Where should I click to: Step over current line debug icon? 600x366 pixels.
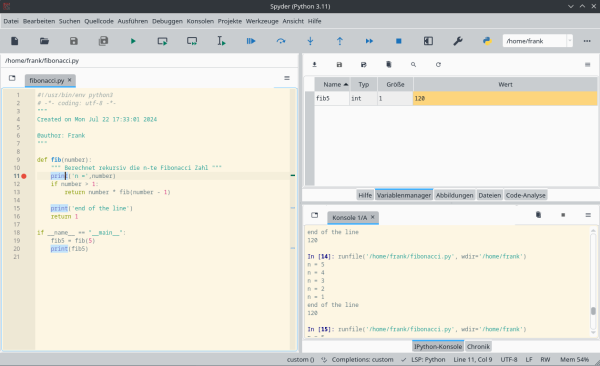pyautogui.click(x=281, y=41)
